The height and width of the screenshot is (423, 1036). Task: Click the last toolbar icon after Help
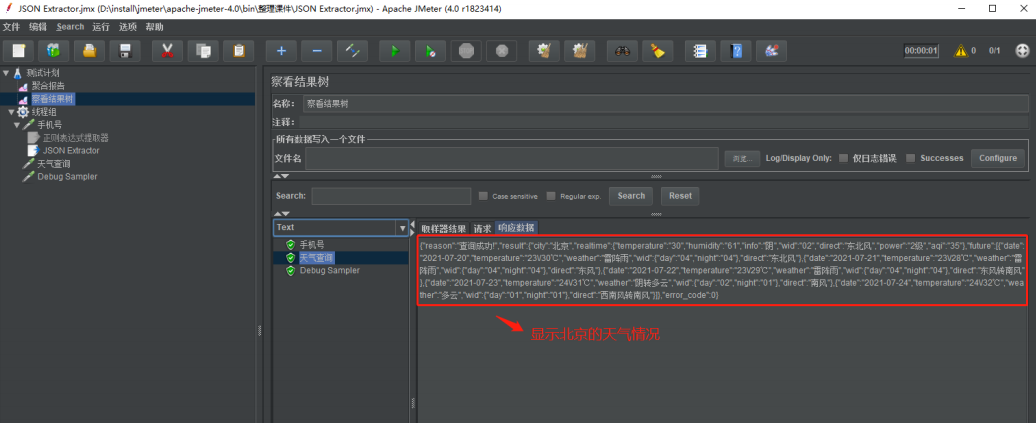click(772, 51)
